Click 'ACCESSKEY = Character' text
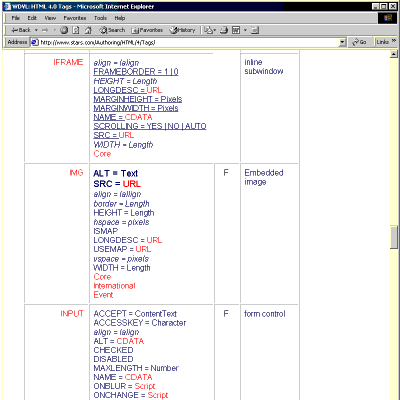This screenshot has width=400, height=400. point(140,323)
